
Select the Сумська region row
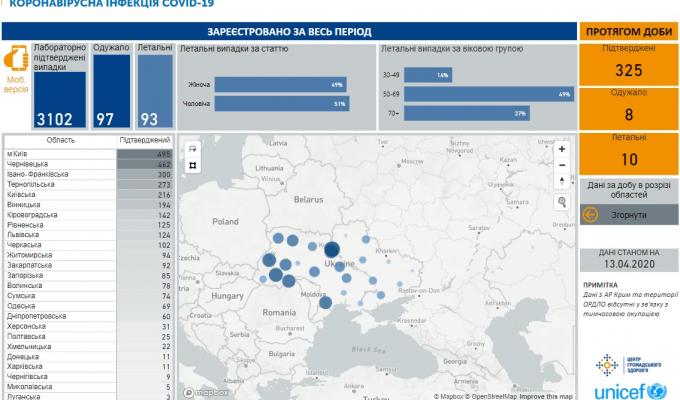coord(88,296)
